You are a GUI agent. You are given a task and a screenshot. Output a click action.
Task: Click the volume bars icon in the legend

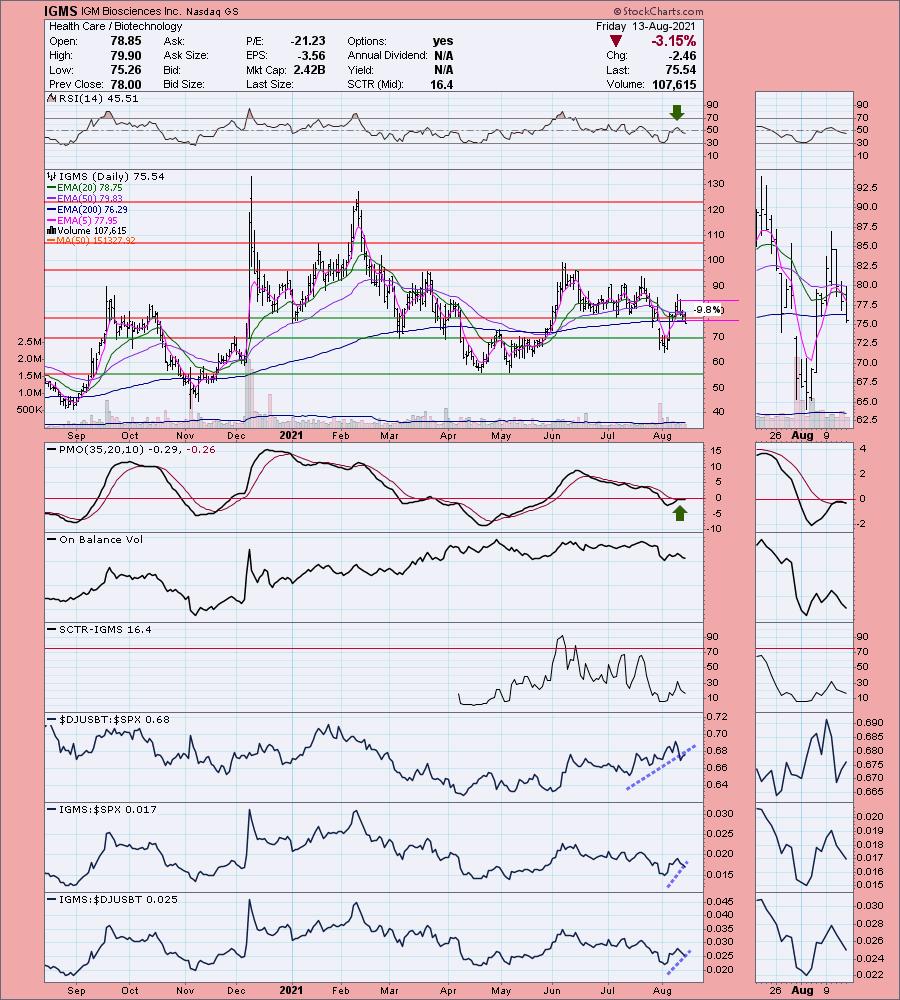52,230
